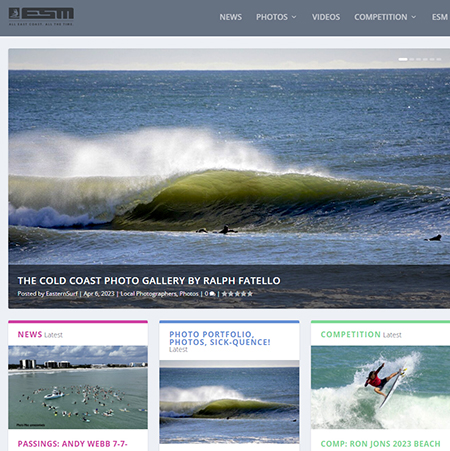Open the comments bubble icon on featured post
Viewport: 450px width, 451px height.
[212, 294]
